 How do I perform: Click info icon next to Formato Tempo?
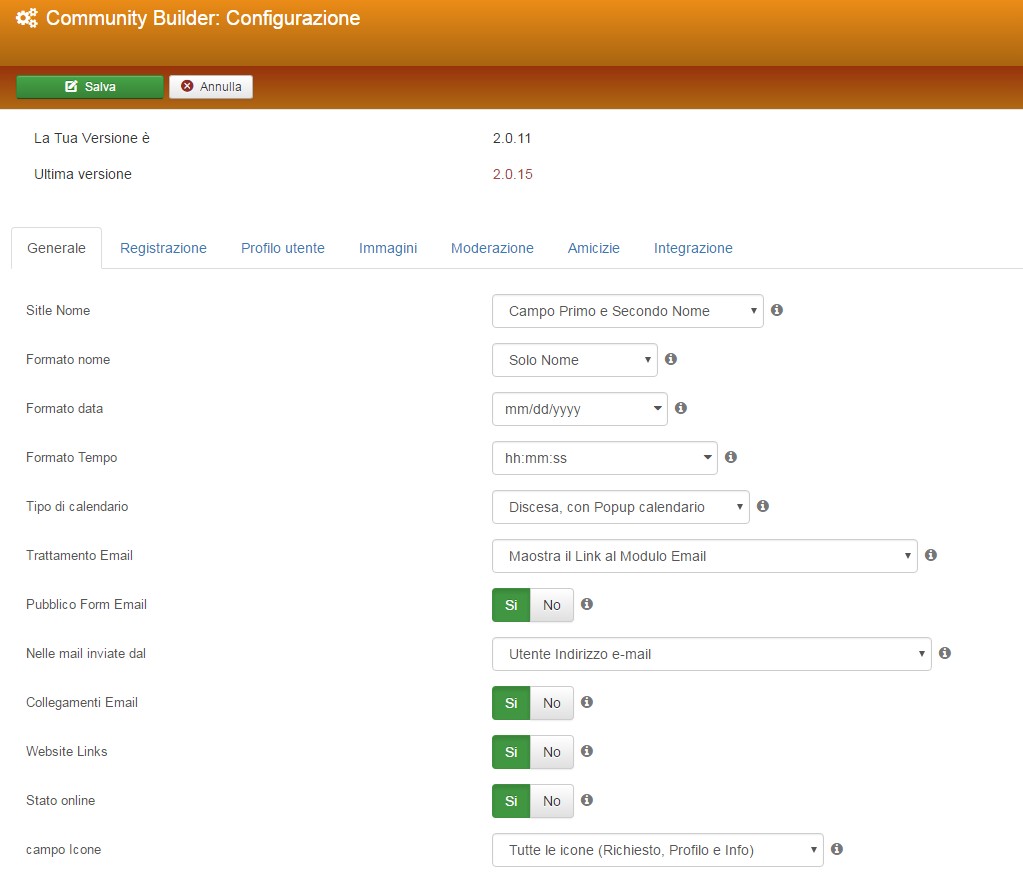[x=731, y=457]
